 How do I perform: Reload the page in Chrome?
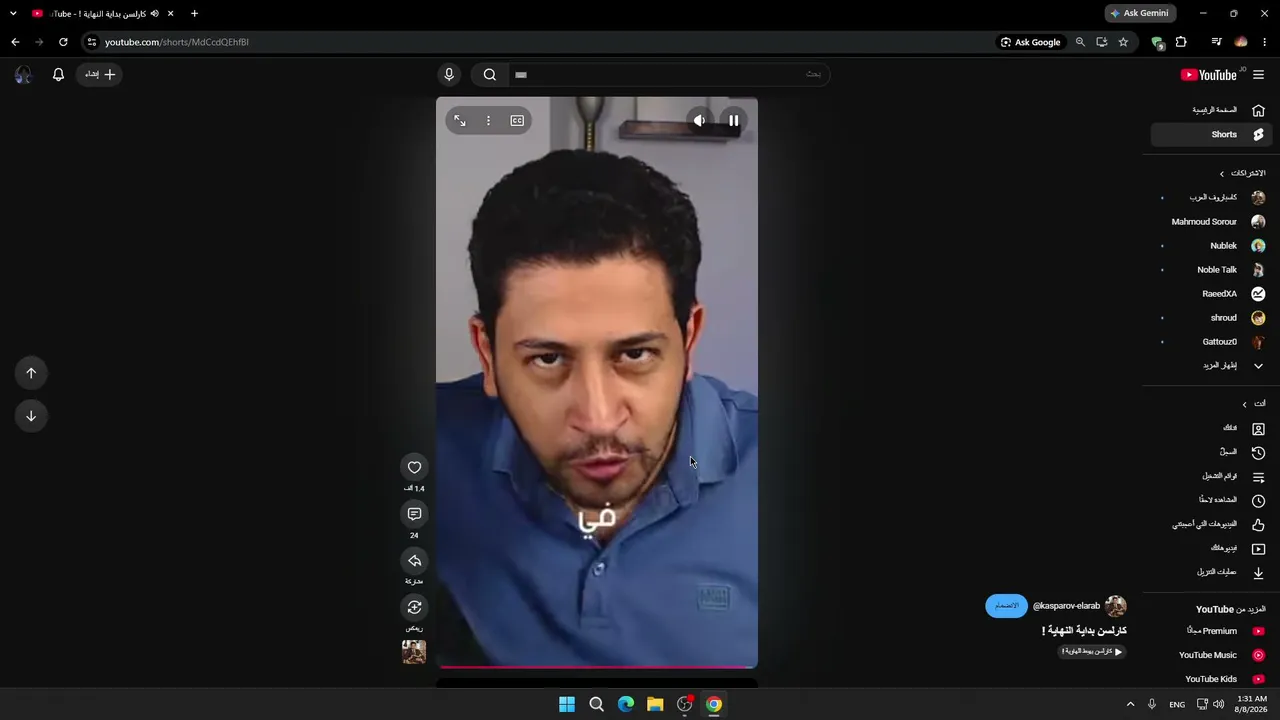click(x=63, y=42)
